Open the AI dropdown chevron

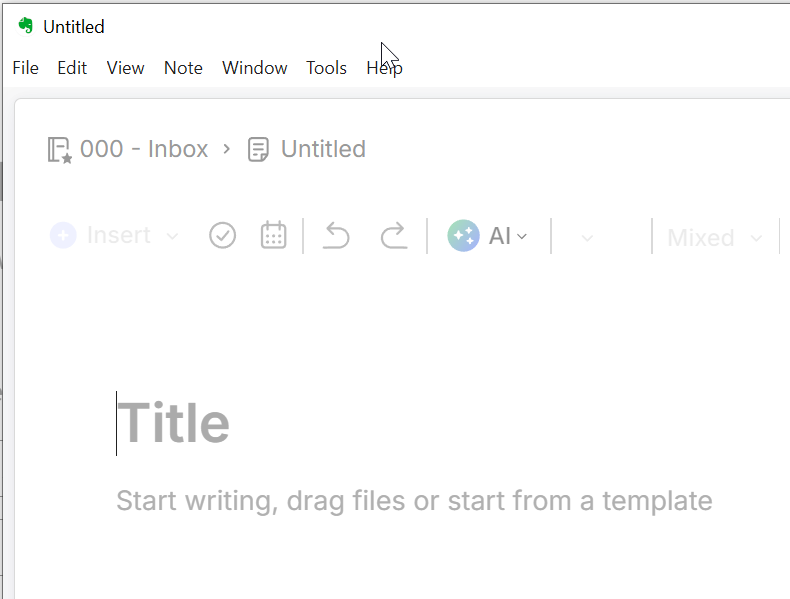[x=522, y=236]
